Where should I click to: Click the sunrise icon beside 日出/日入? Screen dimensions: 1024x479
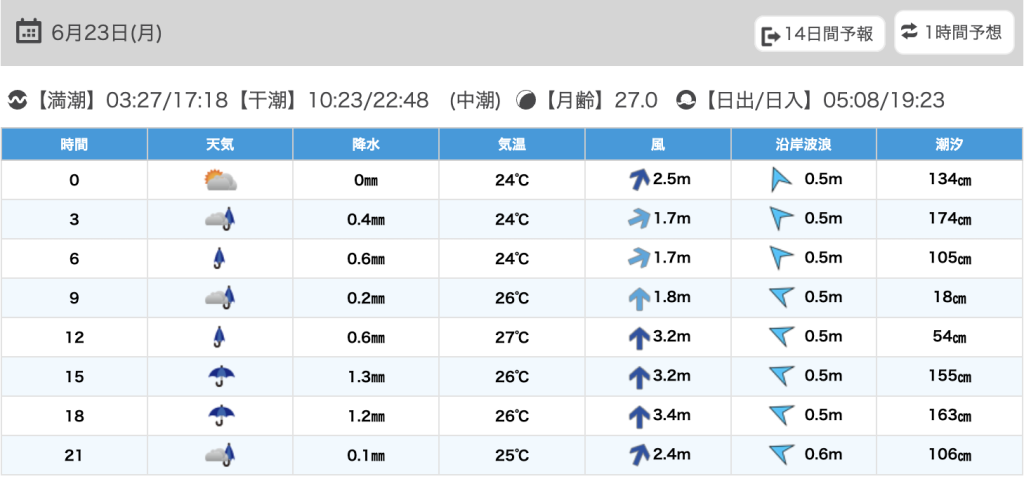[686, 101]
